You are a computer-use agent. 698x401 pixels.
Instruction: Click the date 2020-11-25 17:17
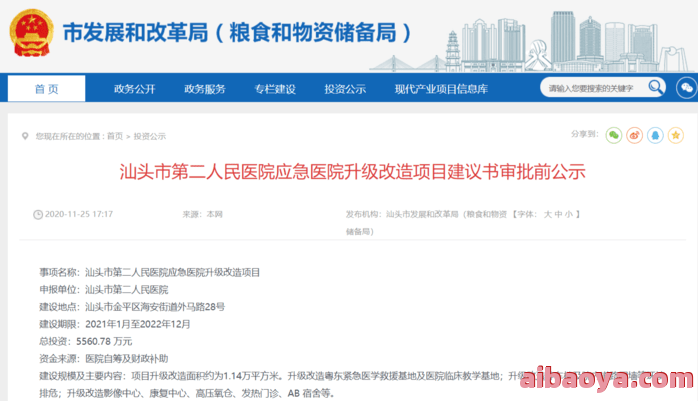pos(79,214)
